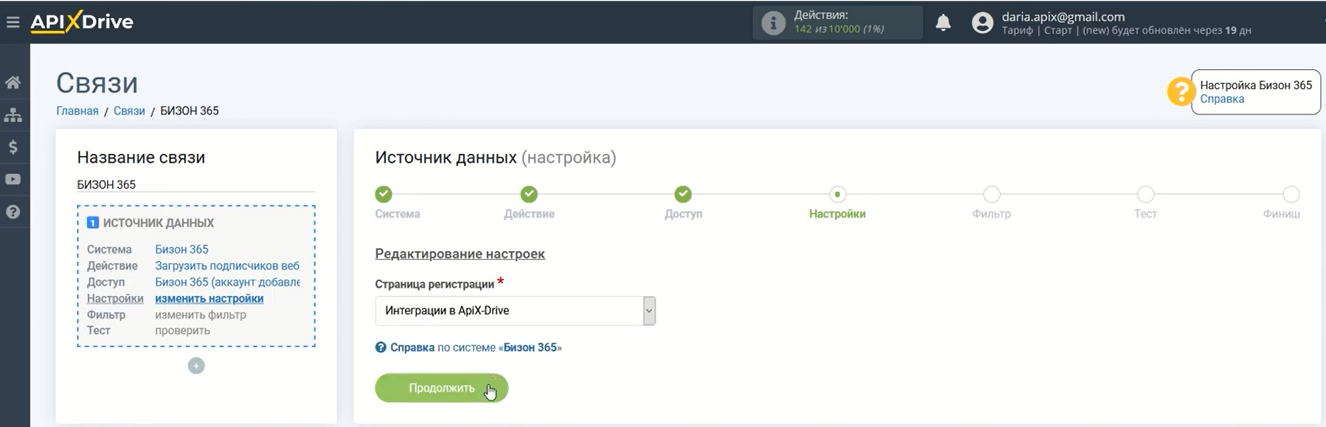Click Бизон 365 (аккаунт добавле access link
The image size is (1326, 427).
(227, 282)
